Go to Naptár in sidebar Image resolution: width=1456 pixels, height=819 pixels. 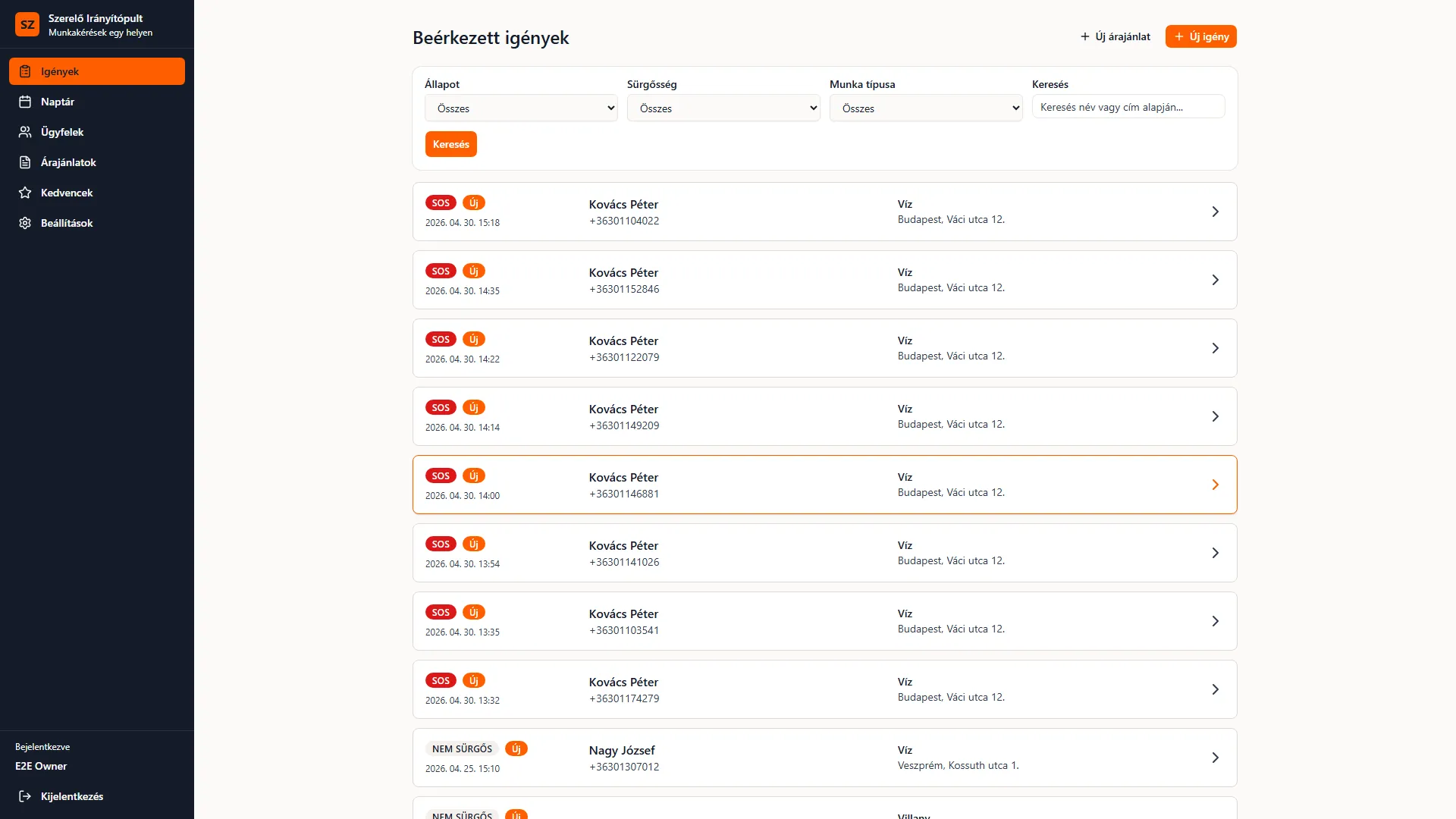tap(97, 102)
